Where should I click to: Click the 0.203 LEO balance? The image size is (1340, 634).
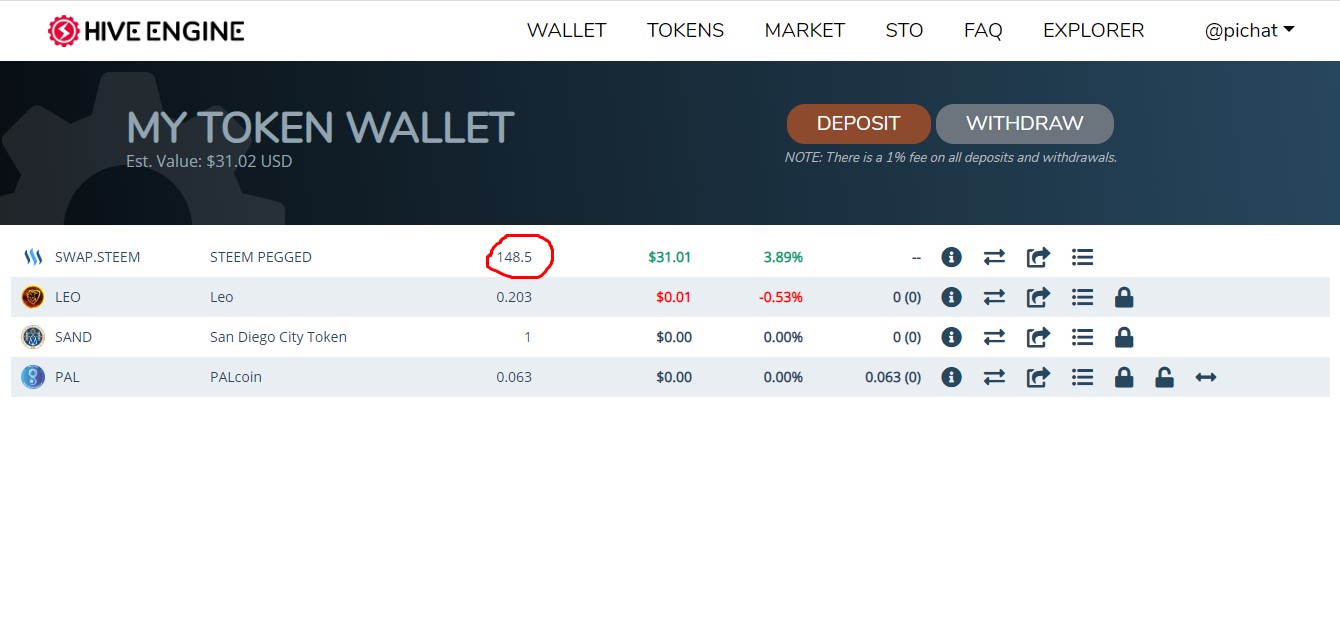(514, 297)
